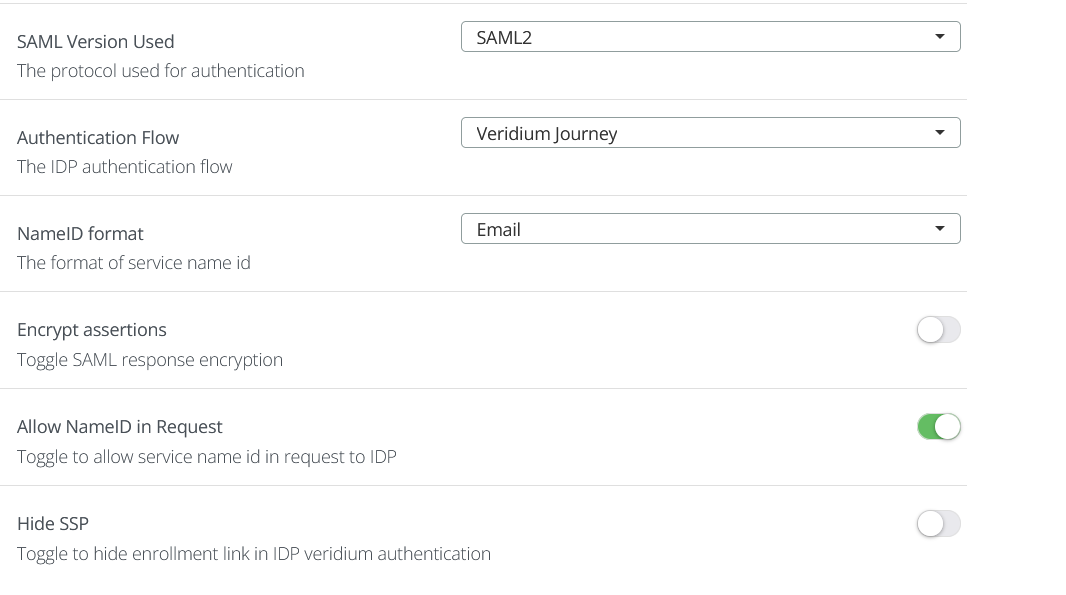Click the Allow NameID in Request label
Image resolution: width=1066 pixels, height=595 pixels.
(x=120, y=426)
